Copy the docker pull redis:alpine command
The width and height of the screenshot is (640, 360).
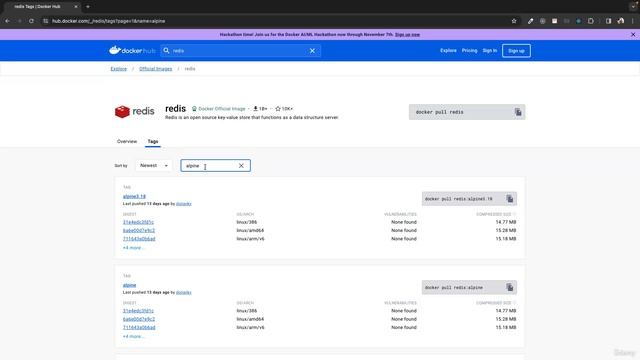(x=510, y=287)
